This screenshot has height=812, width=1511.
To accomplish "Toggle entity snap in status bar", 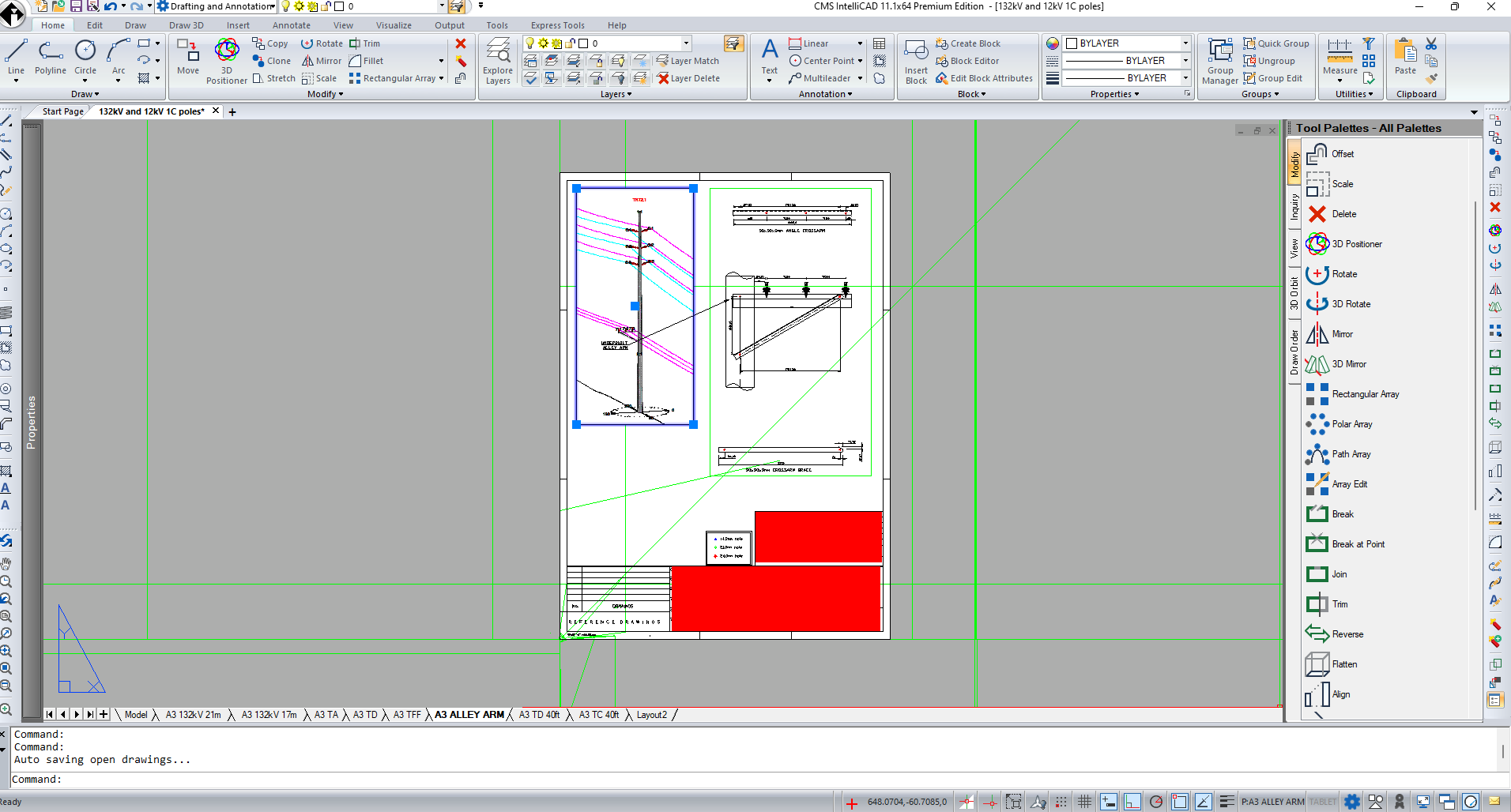I will click(x=1180, y=802).
